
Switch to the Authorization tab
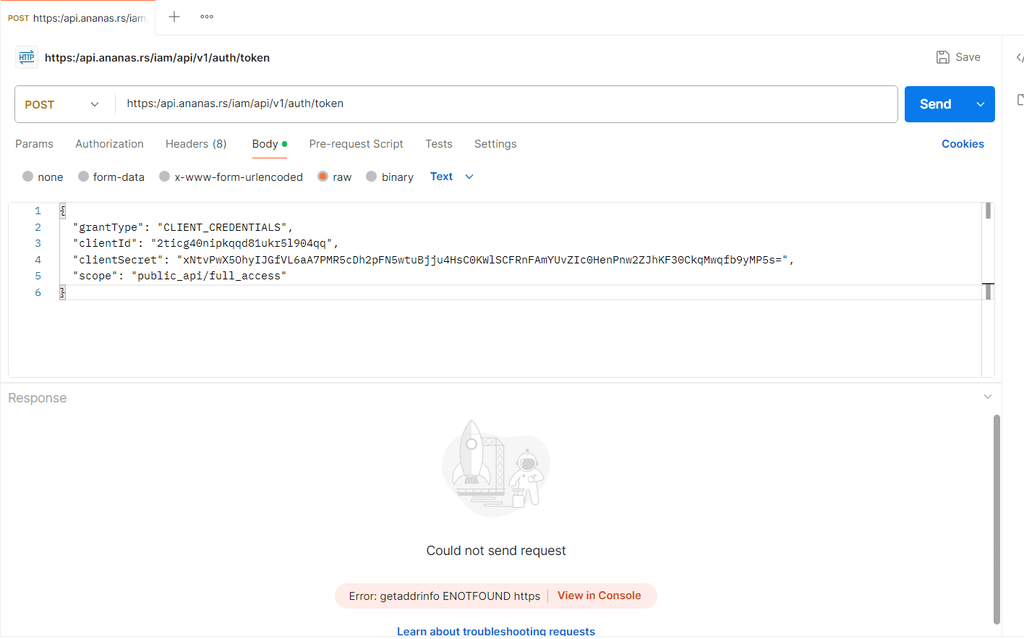click(x=109, y=143)
